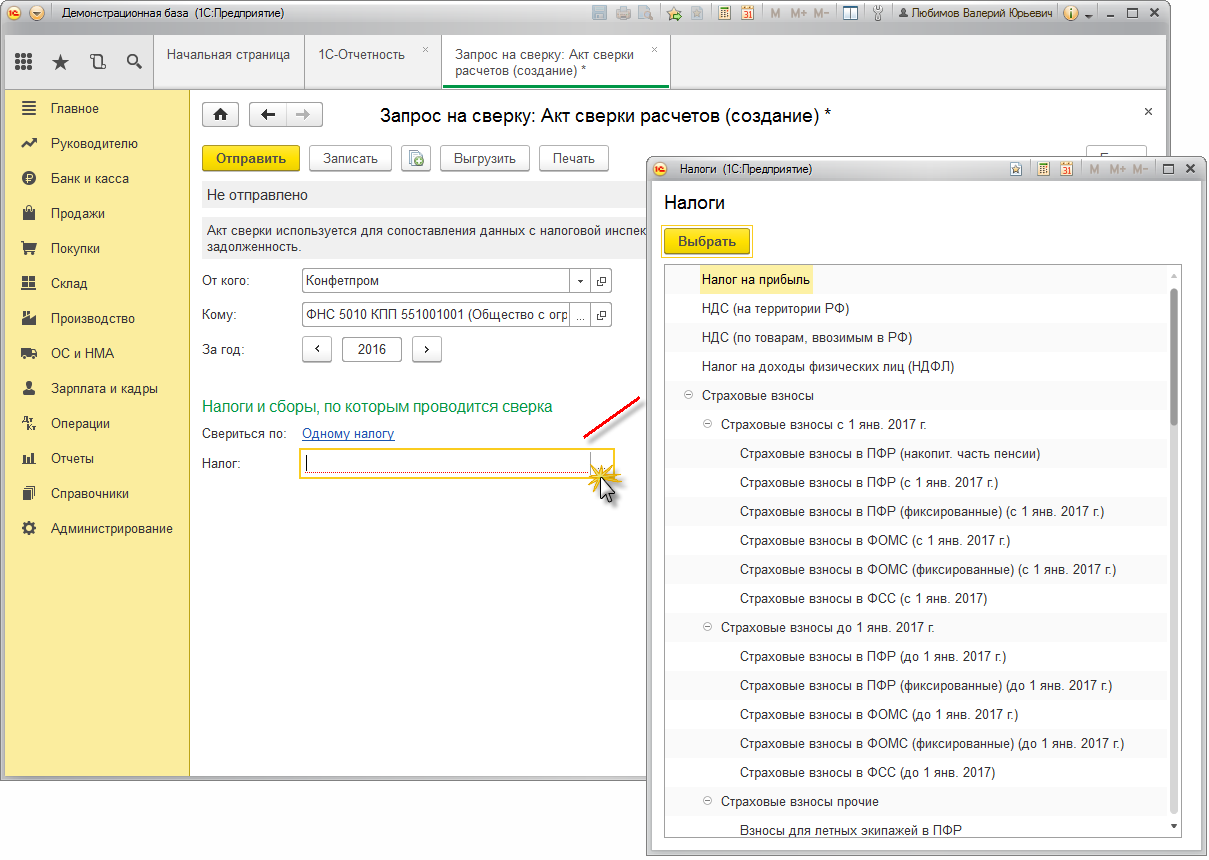Navigate forward with the right arrow
1209x860 pixels.
[304, 114]
